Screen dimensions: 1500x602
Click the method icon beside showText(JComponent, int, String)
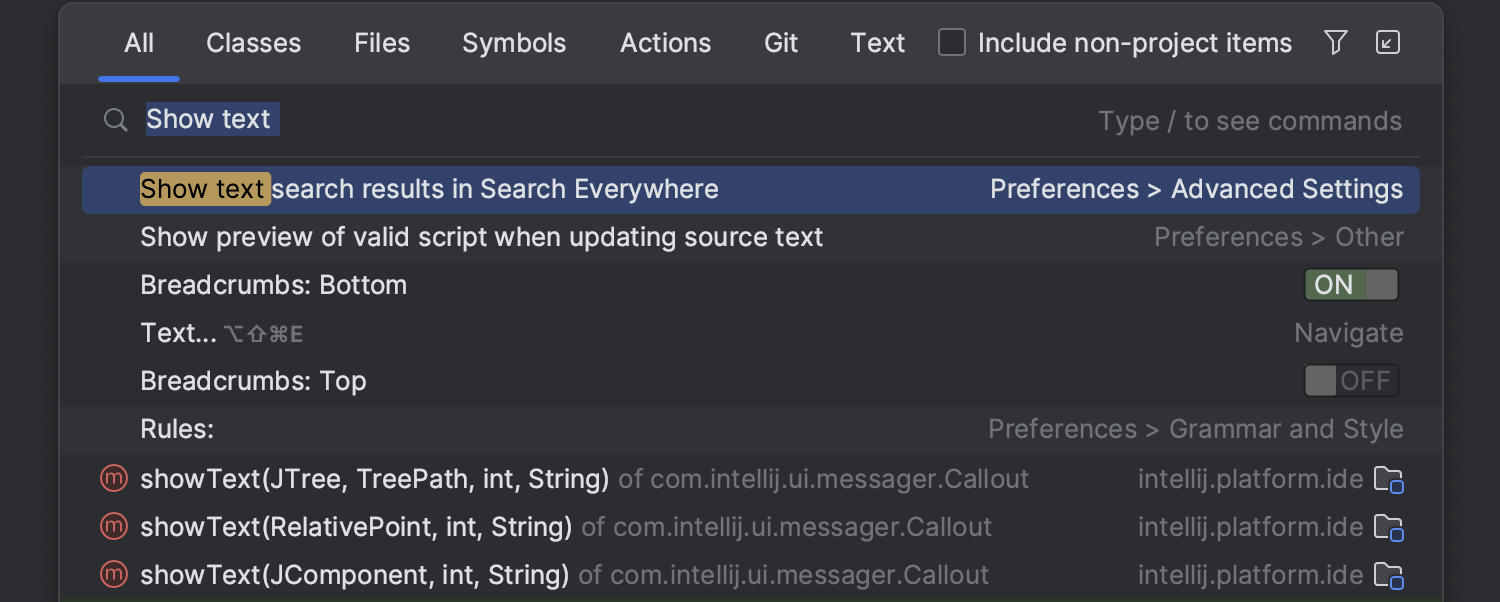[113, 574]
